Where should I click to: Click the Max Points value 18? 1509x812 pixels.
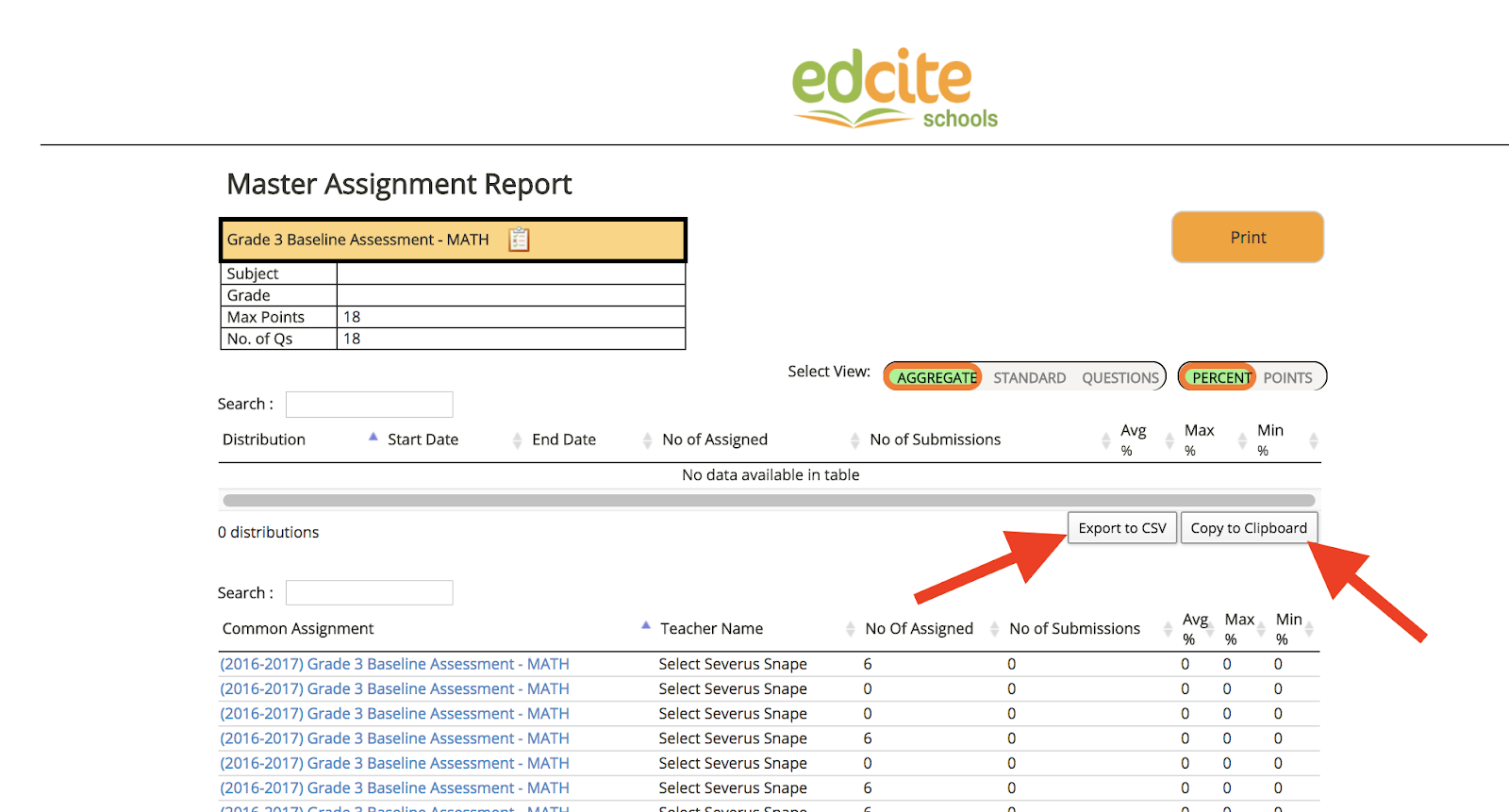click(352, 317)
